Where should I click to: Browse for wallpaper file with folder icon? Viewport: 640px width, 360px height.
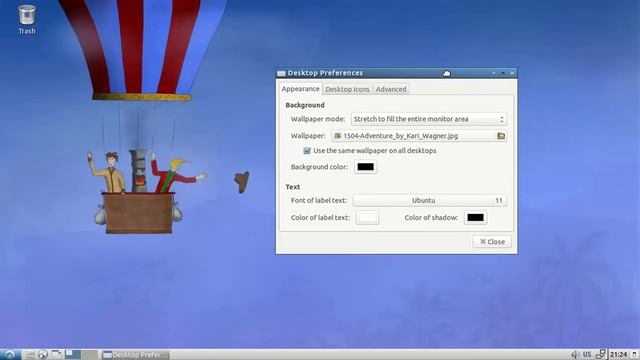501,136
